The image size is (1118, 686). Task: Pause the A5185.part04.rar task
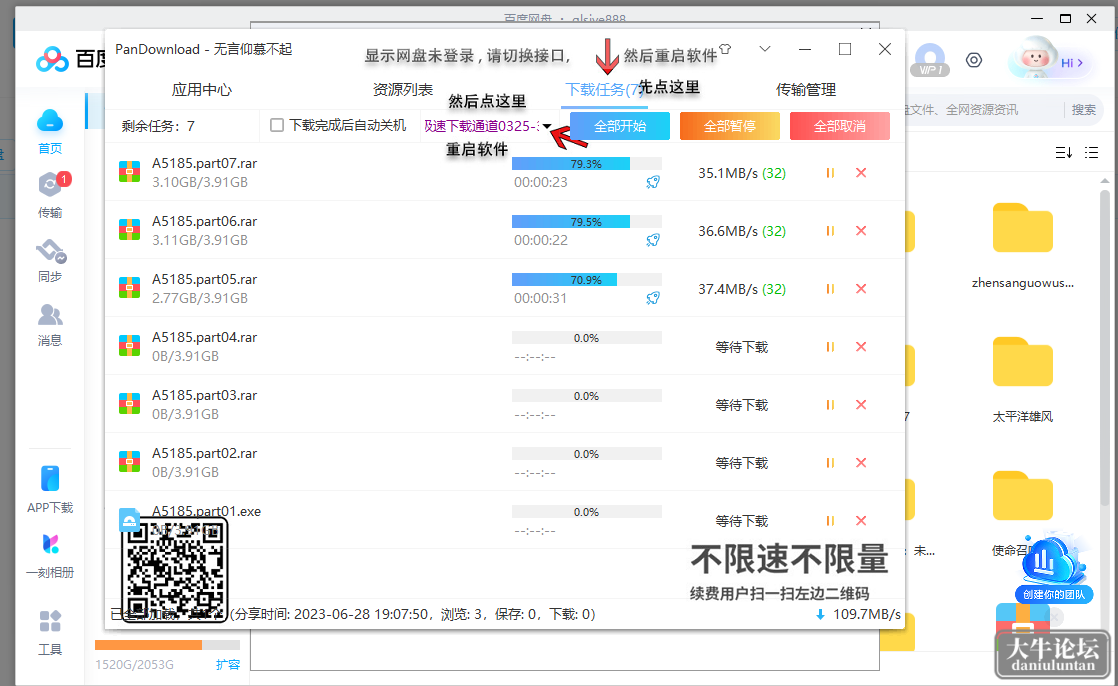[830, 347]
